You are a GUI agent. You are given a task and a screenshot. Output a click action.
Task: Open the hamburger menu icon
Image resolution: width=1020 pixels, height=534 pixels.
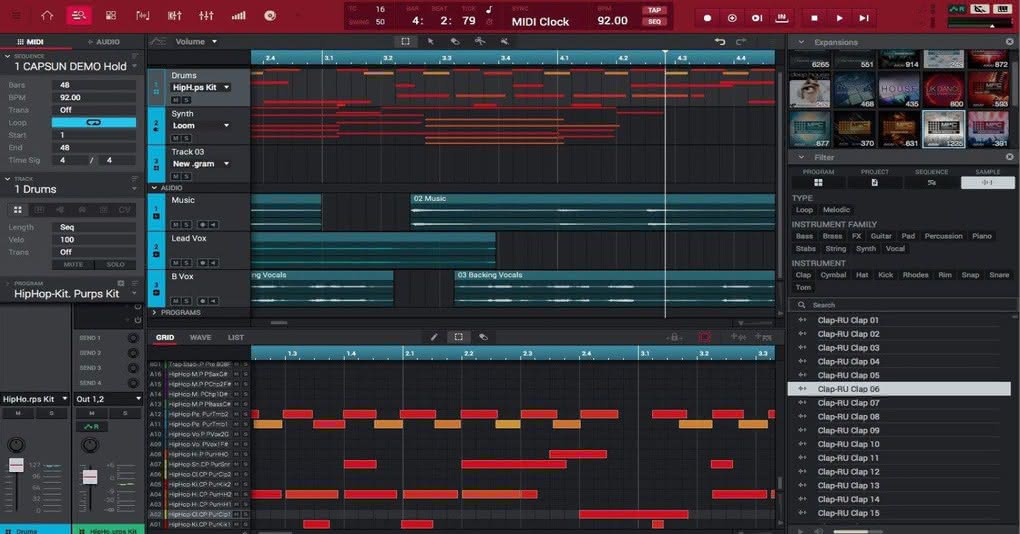16,15
